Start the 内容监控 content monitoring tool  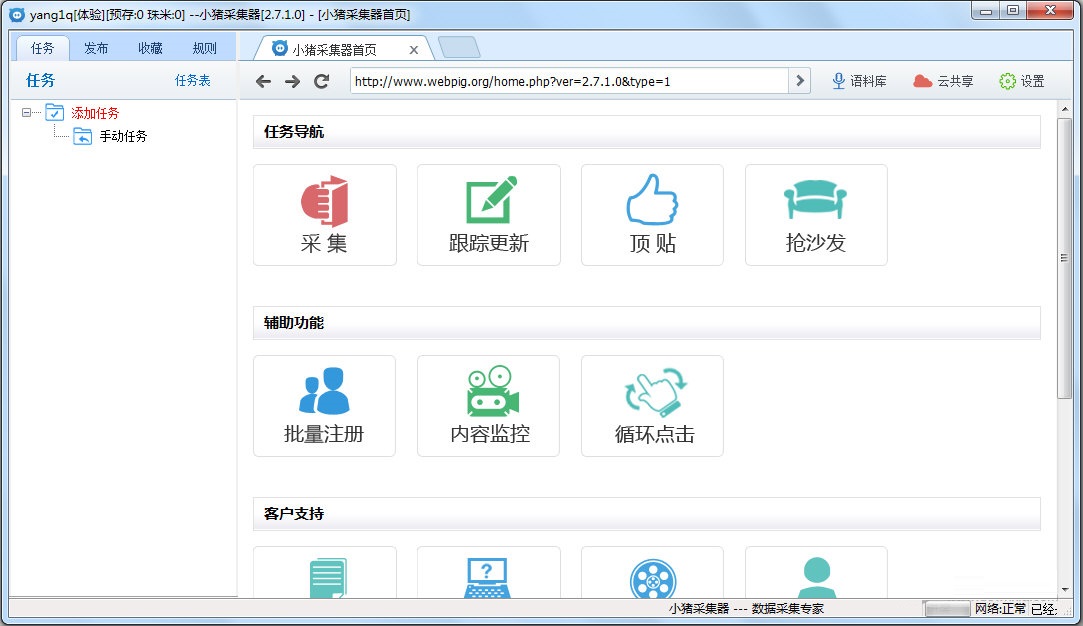(x=488, y=405)
